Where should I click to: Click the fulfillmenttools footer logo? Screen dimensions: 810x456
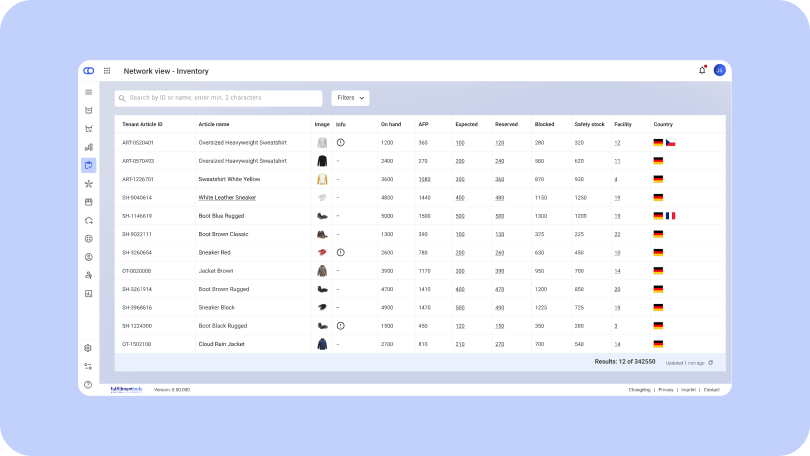[126, 389]
